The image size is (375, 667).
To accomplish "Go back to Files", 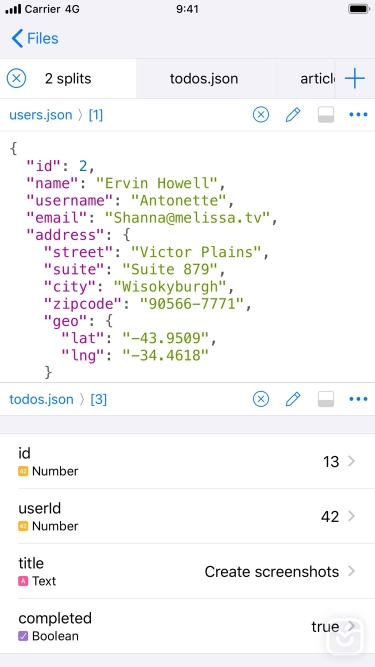I will (35, 38).
